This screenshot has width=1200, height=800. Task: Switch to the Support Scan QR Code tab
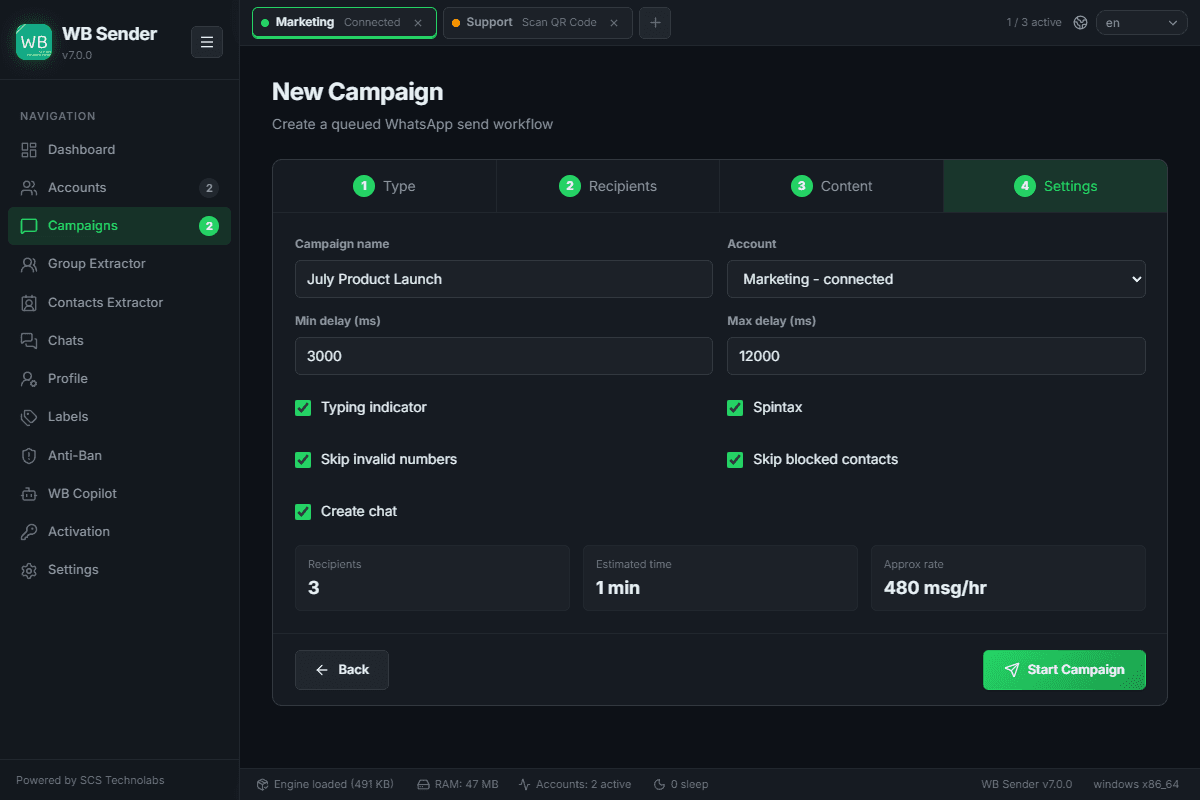(x=537, y=22)
